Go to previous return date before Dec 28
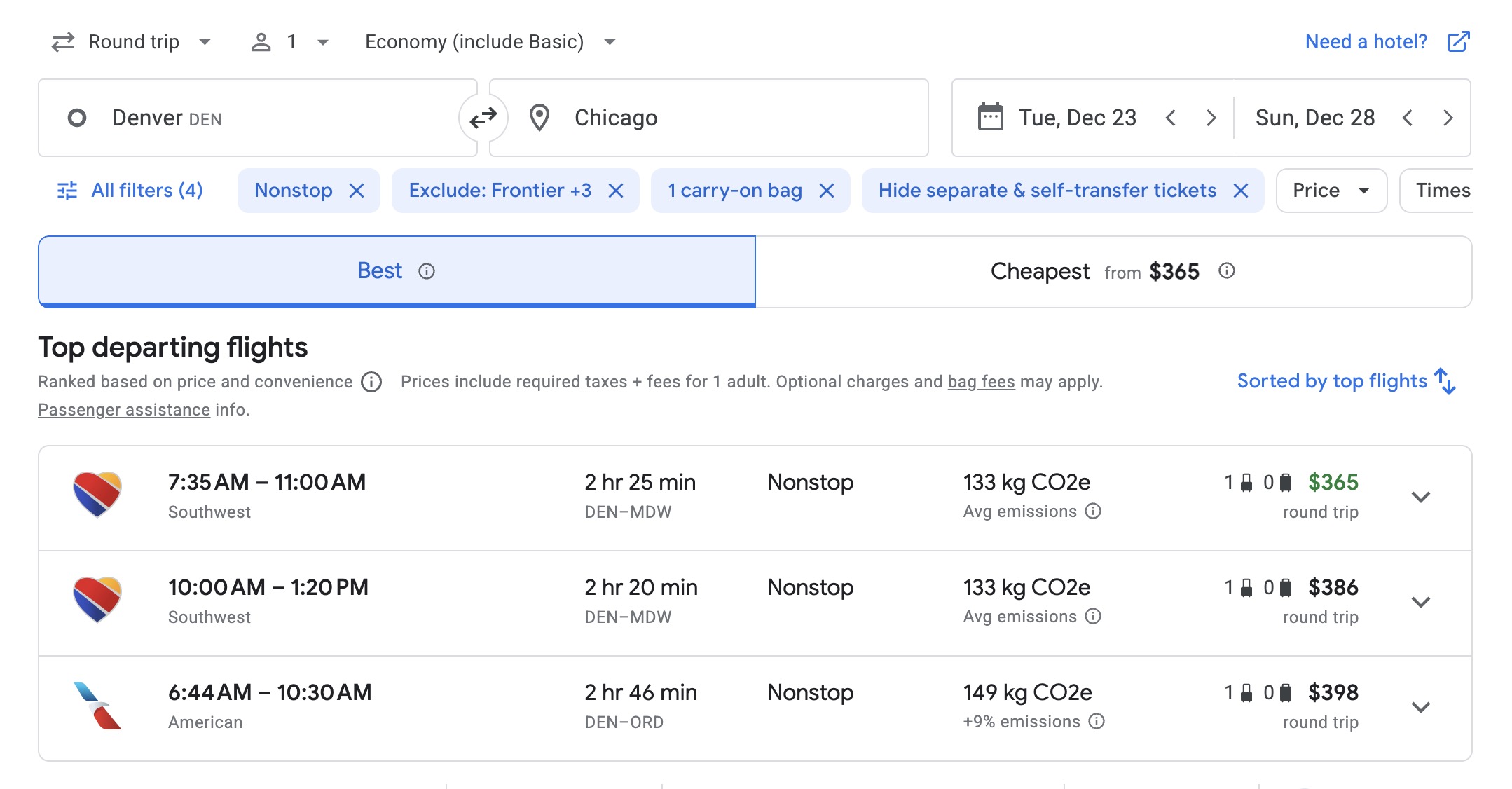This screenshot has height=789, width=1512. tap(1408, 118)
